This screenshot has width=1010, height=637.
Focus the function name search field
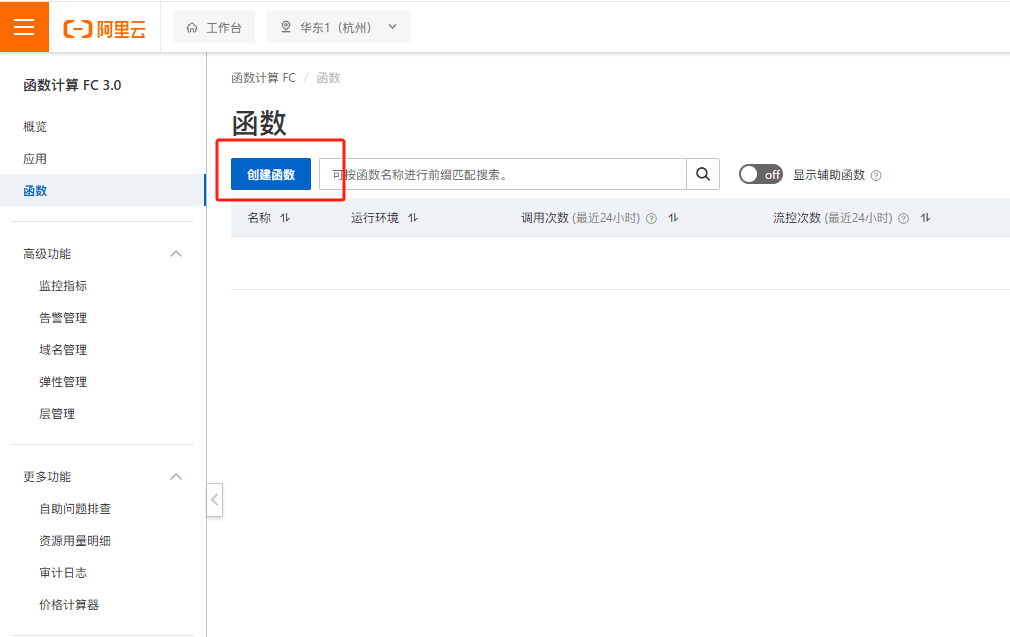click(x=503, y=174)
